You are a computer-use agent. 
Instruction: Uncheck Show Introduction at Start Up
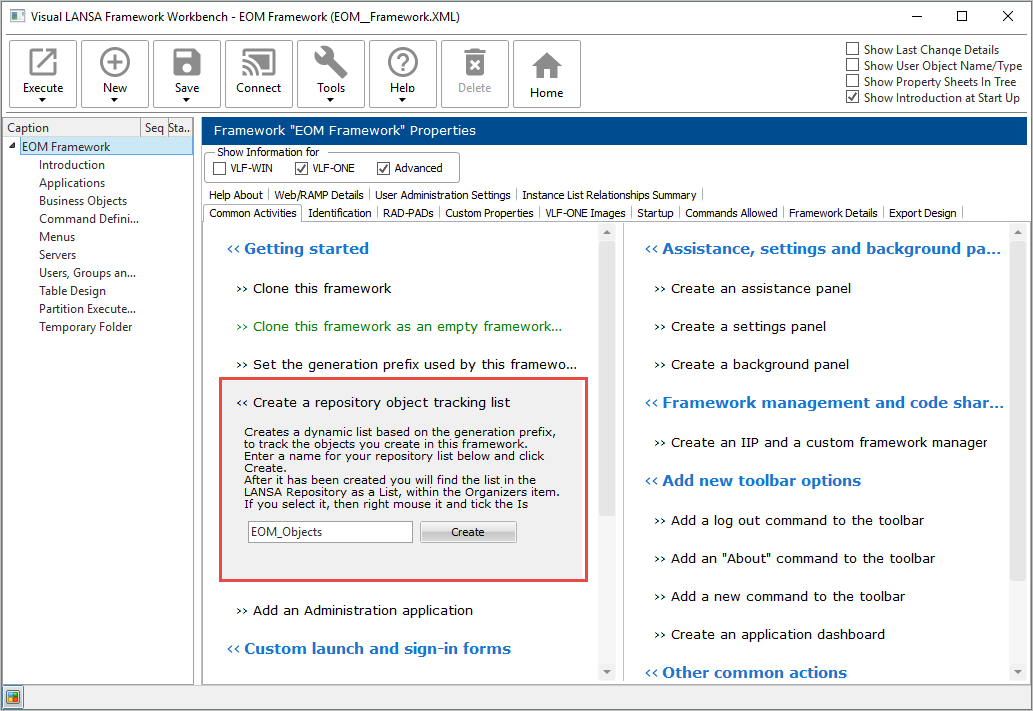(852, 97)
